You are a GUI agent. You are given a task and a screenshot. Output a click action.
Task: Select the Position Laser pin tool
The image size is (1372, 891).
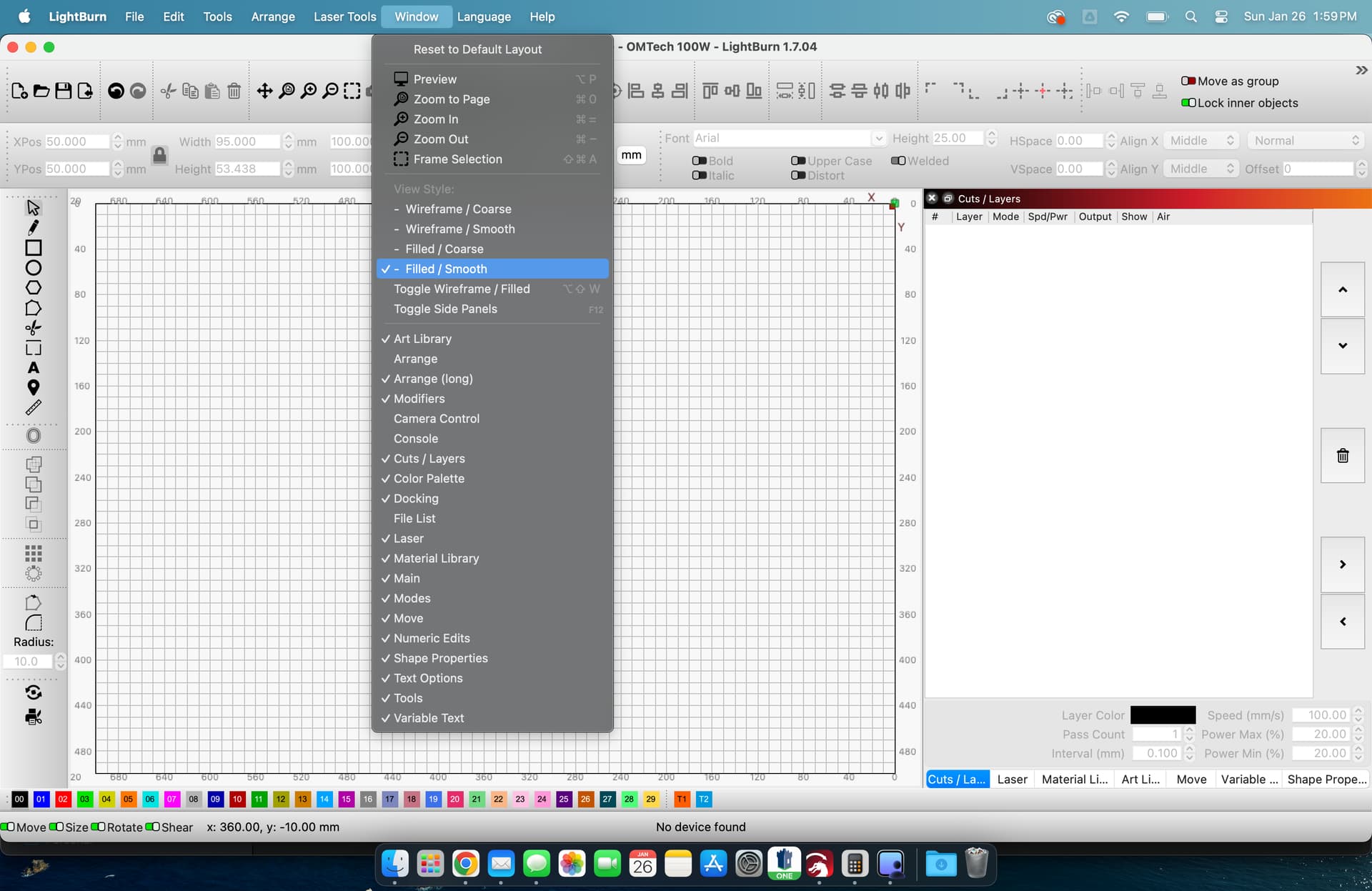tap(33, 387)
